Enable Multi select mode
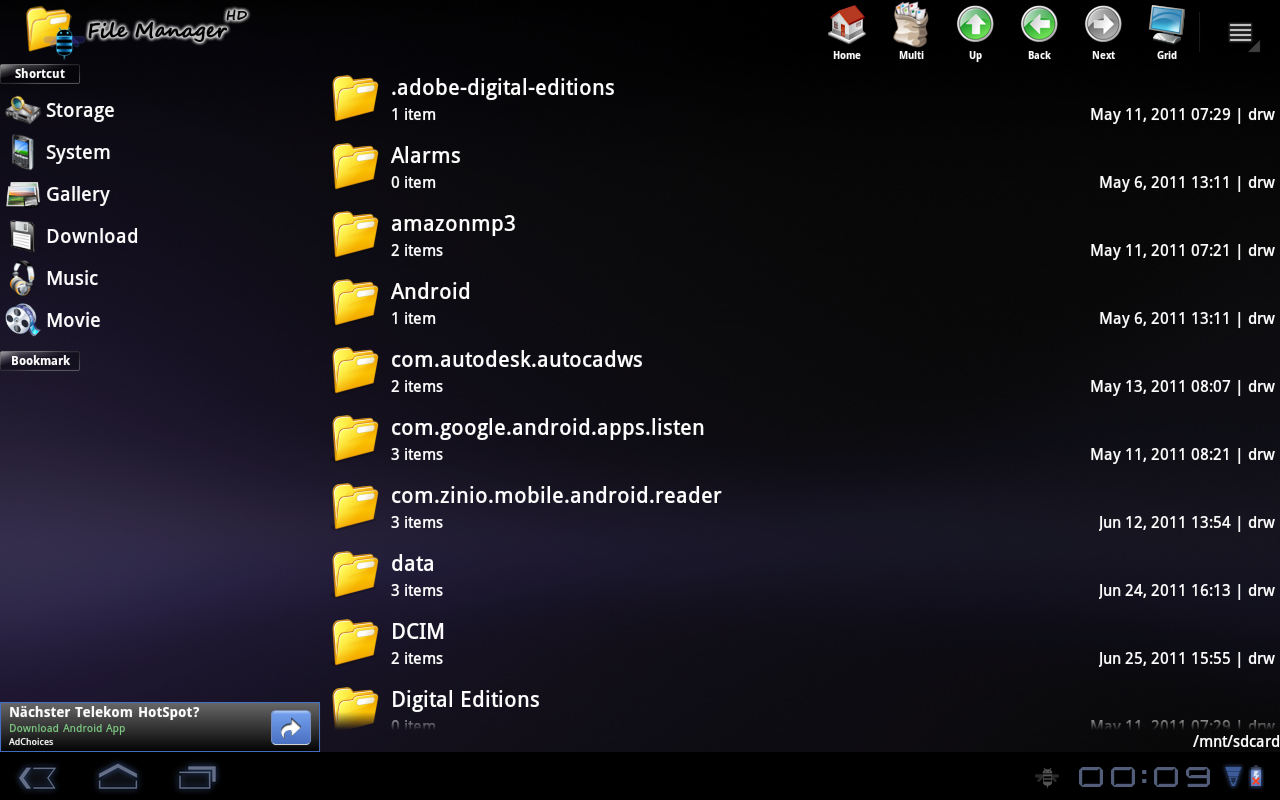This screenshot has width=1280, height=800. coord(911,33)
